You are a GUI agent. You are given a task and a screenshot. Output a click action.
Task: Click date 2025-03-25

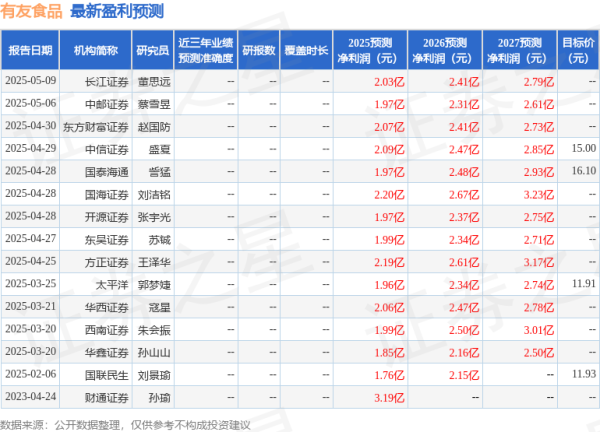click(x=31, y=284)
